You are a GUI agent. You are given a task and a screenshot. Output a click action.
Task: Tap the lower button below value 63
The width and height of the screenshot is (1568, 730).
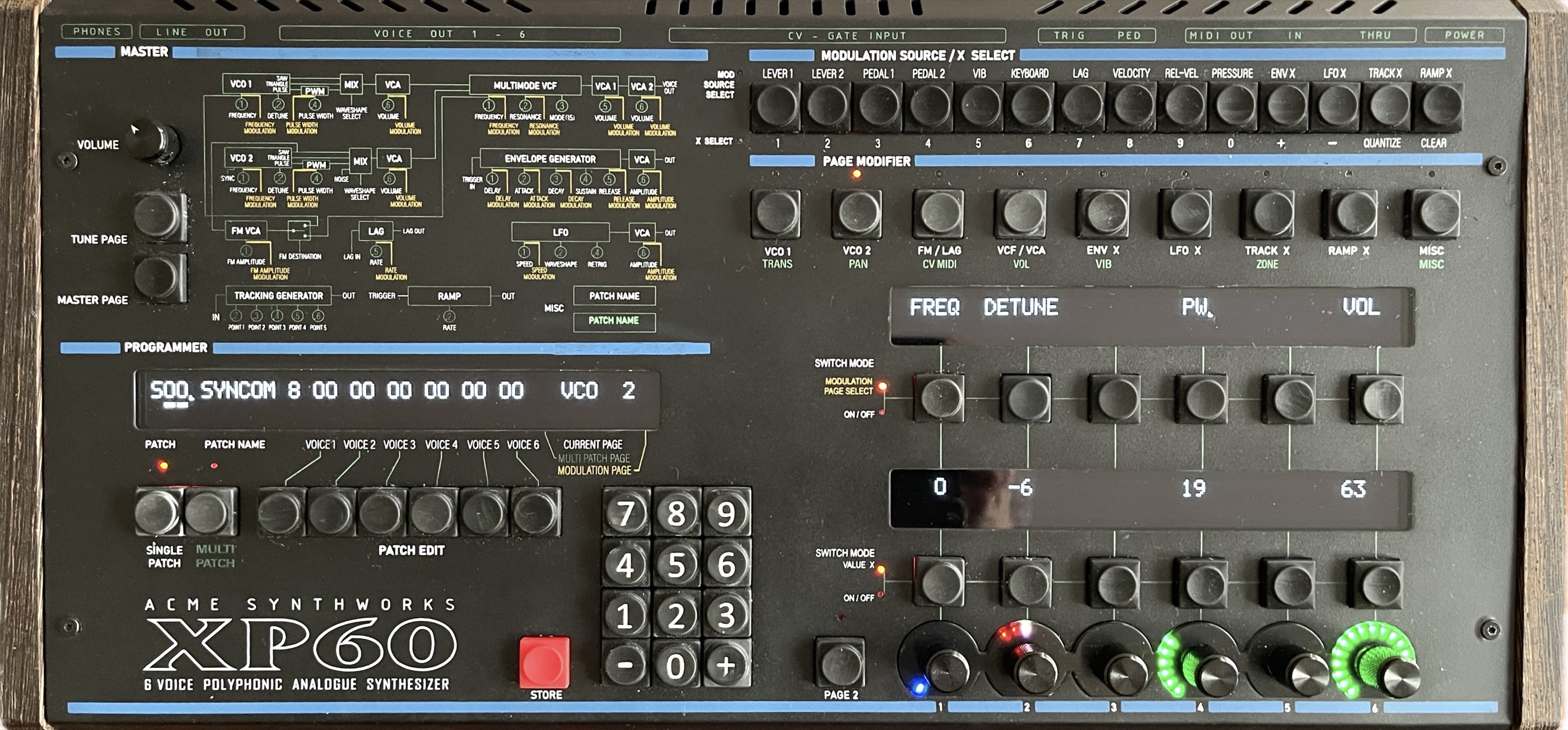coord(1376,583)
